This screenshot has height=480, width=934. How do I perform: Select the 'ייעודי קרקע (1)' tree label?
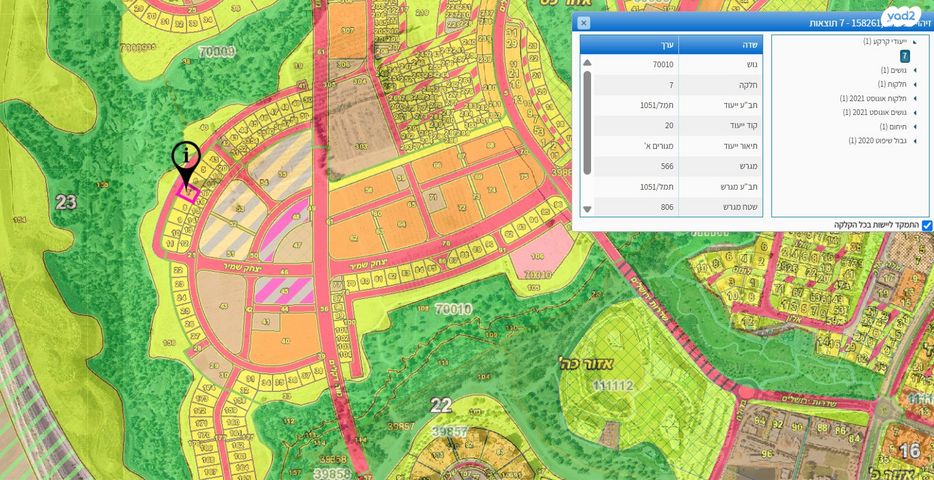tap(885, 42)
